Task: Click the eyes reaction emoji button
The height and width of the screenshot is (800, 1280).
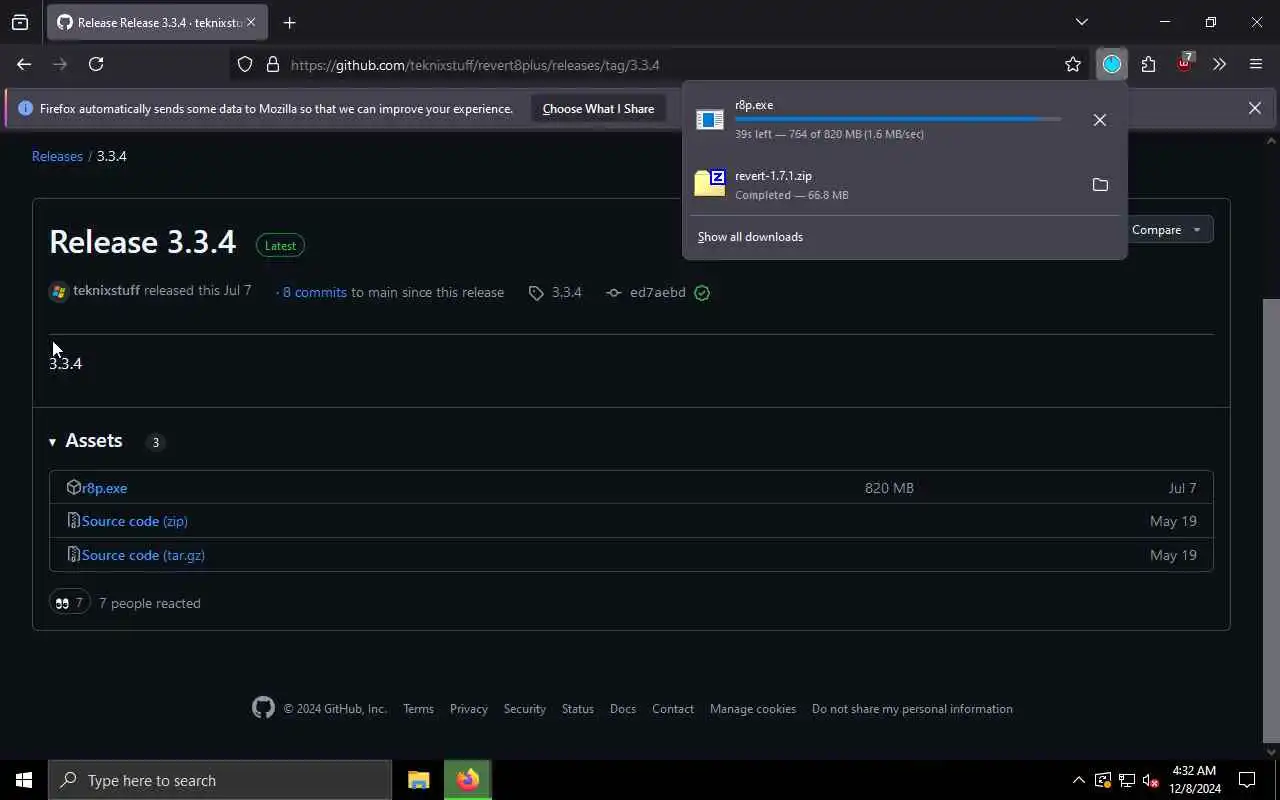Action: [x=69, y=602]
